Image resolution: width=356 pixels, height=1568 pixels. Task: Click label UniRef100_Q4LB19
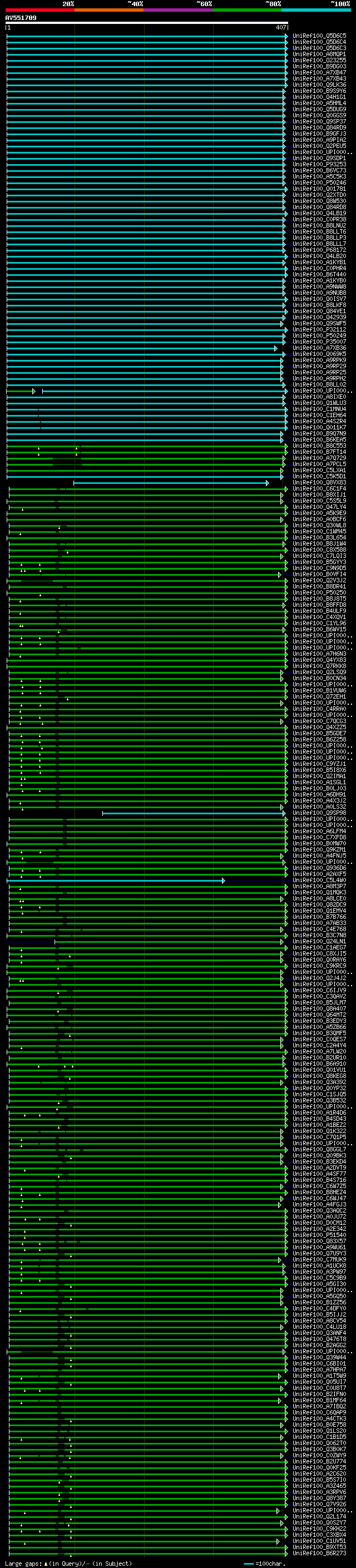319,213
